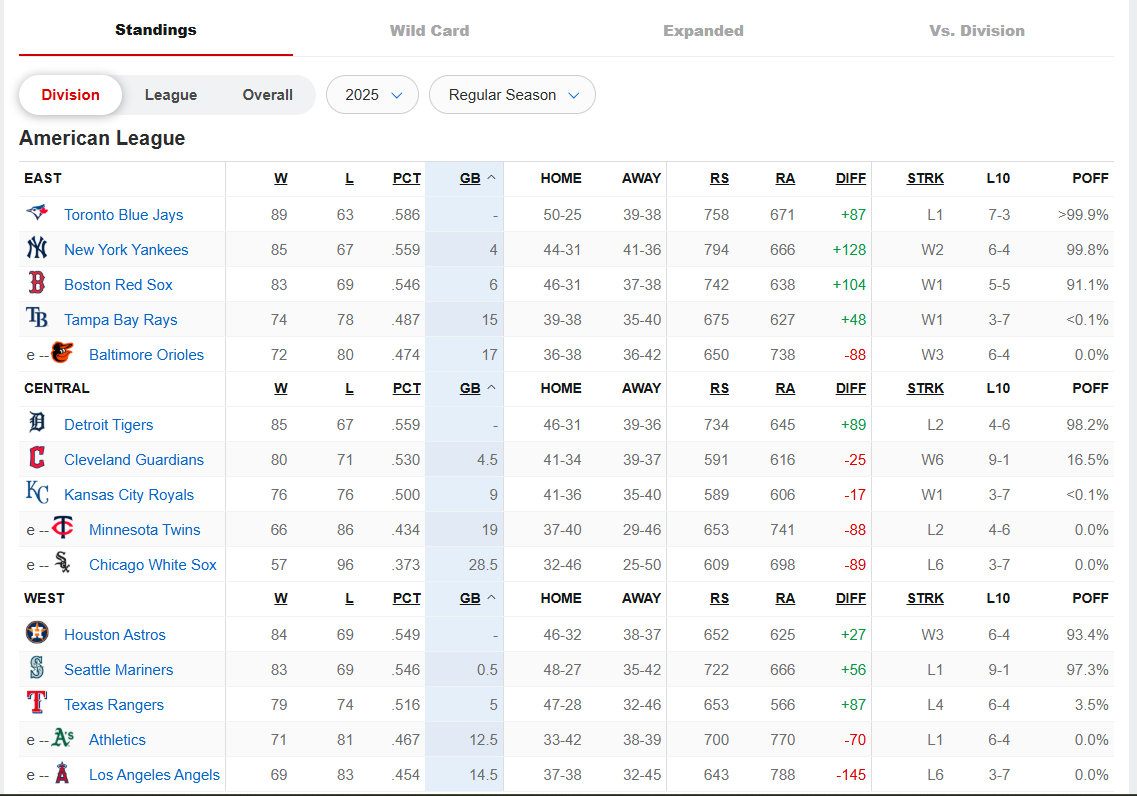This screenshot has height=796, width=1137.
Task: Sort East division by GB
Action: coord(477,178)
